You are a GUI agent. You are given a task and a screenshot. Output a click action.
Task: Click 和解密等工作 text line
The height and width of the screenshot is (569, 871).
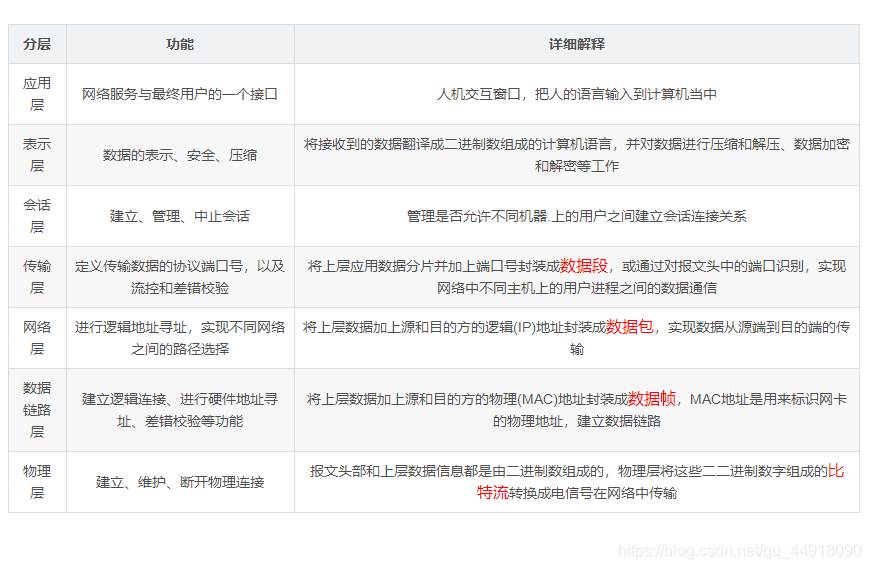coord(577,166)
